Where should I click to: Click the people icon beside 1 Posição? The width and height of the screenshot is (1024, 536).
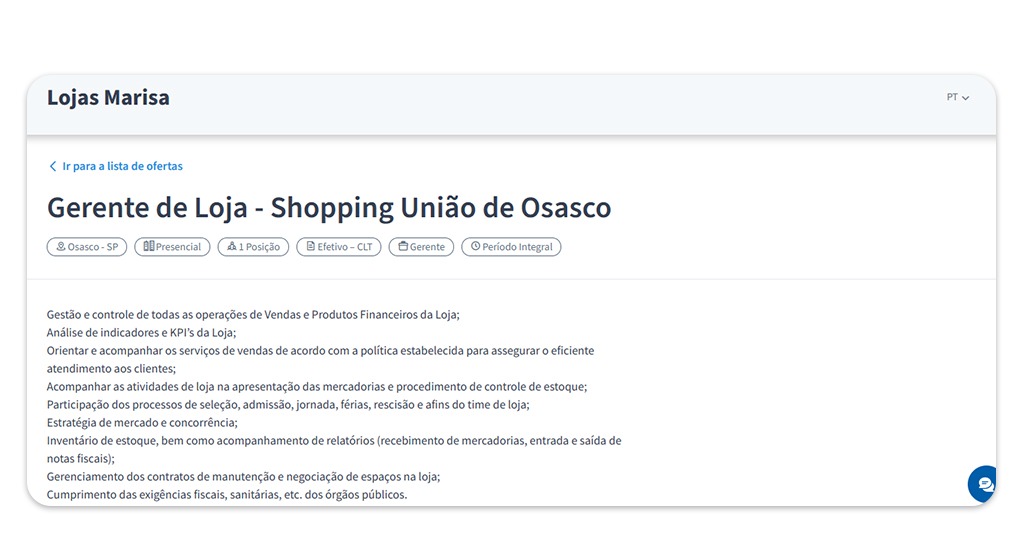(232, 247)
